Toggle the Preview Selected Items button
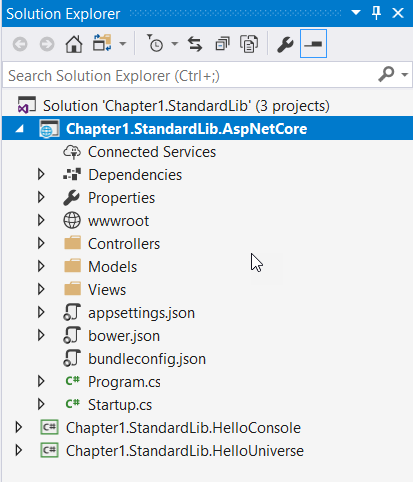 point(313,44)
